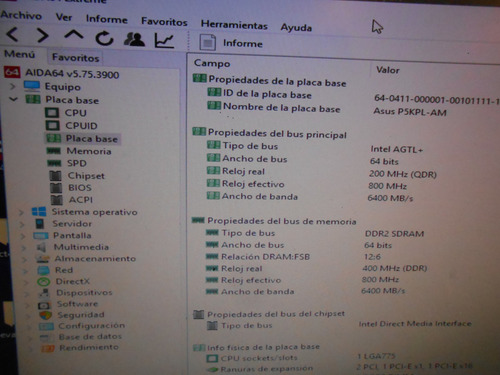Open the line graph toolbar icon
The width and height of the screenshot is (500, 375).
click(164, 41)
